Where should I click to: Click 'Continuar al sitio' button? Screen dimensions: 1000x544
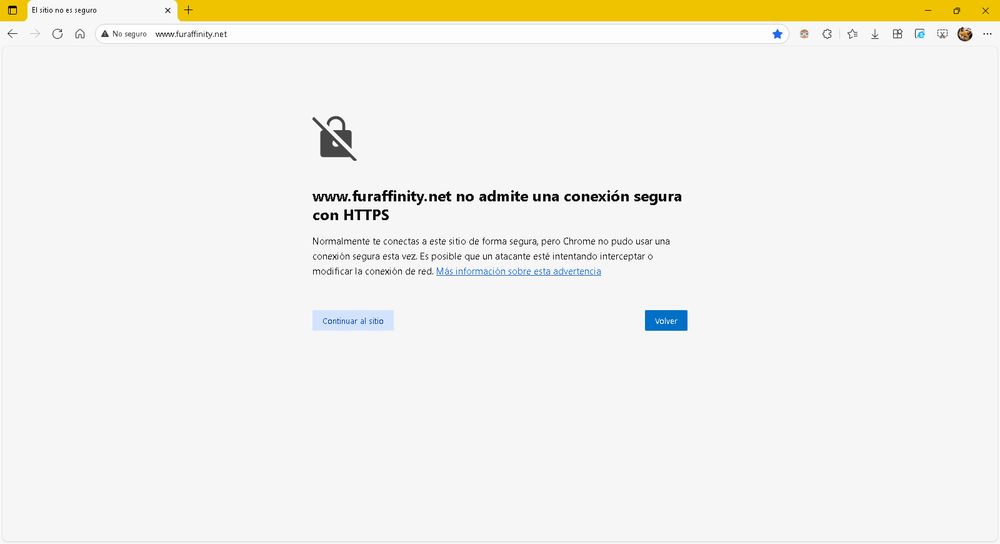point(353,321)
